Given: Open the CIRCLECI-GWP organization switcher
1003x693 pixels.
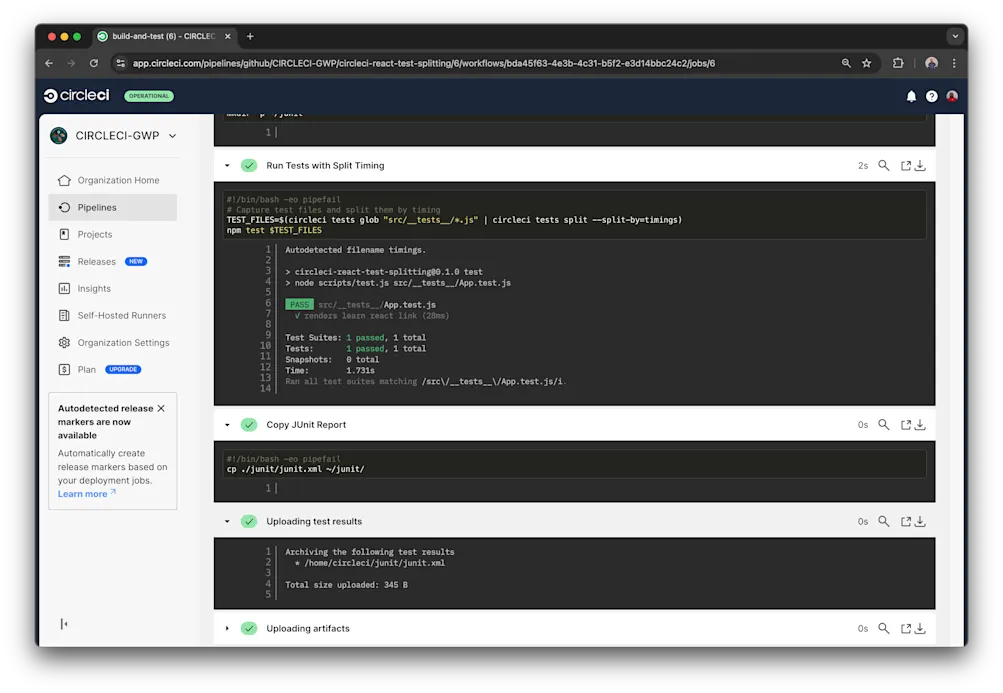Looking at the screenshot, I should tap(113, 136).
